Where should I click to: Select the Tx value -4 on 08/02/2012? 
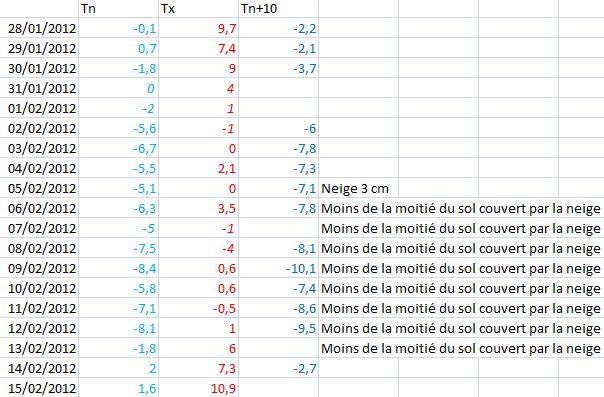[198, 248]
